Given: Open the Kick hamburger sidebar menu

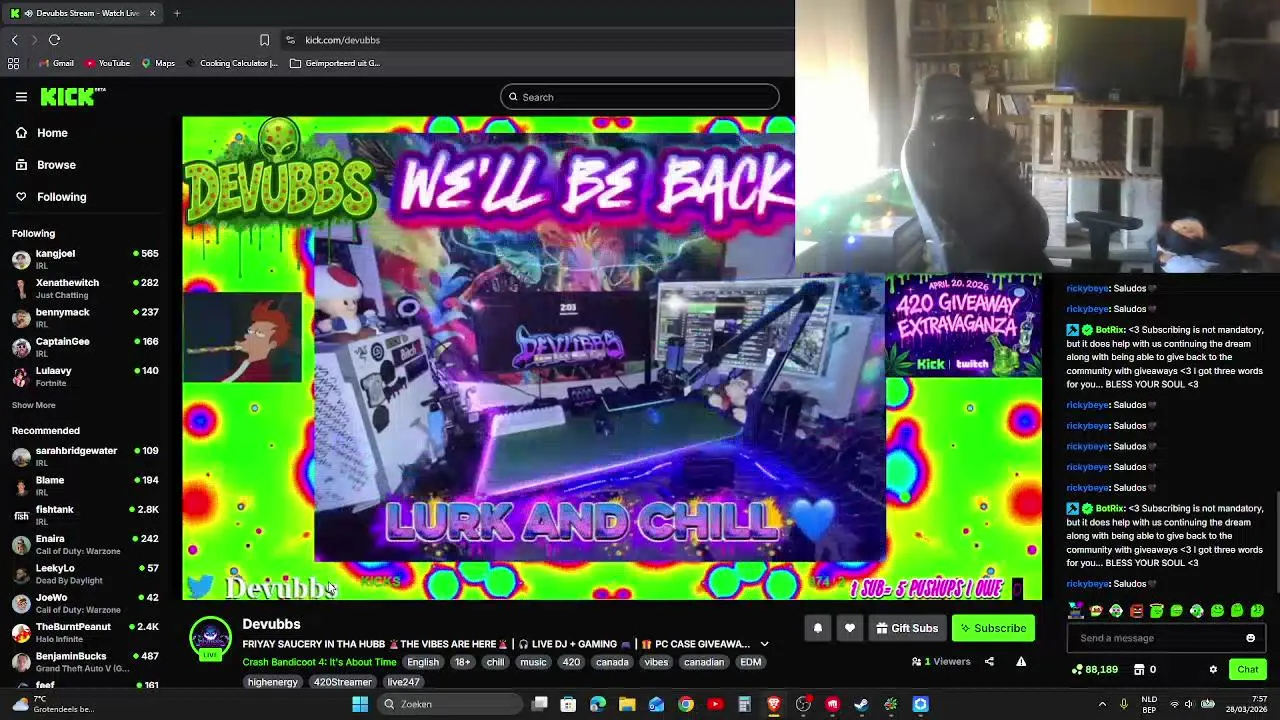Looking at the screenshot, I should click(21, 97).
